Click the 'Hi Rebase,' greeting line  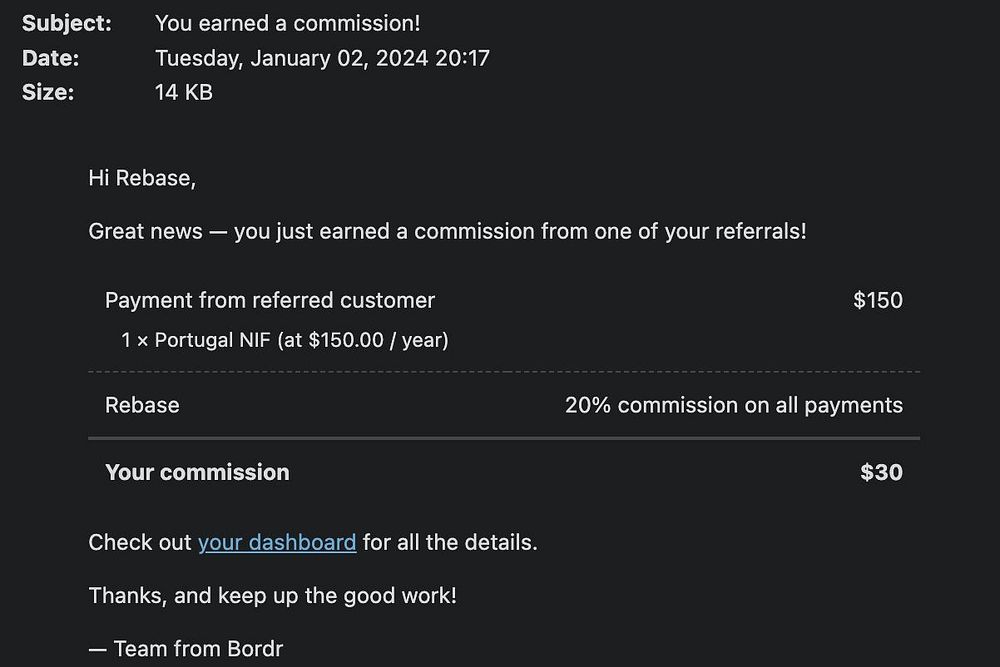pos(142,178)
